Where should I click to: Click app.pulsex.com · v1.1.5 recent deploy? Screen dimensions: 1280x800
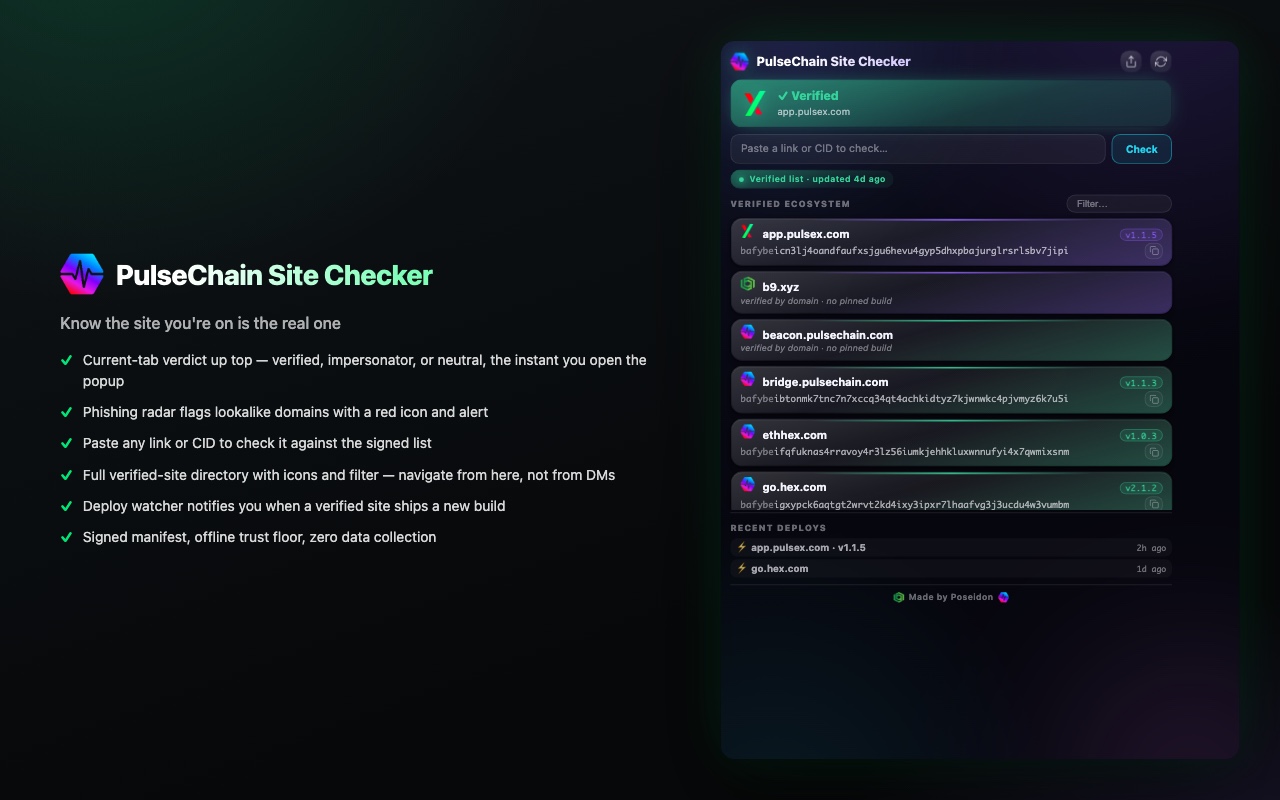tap(951, 548)
